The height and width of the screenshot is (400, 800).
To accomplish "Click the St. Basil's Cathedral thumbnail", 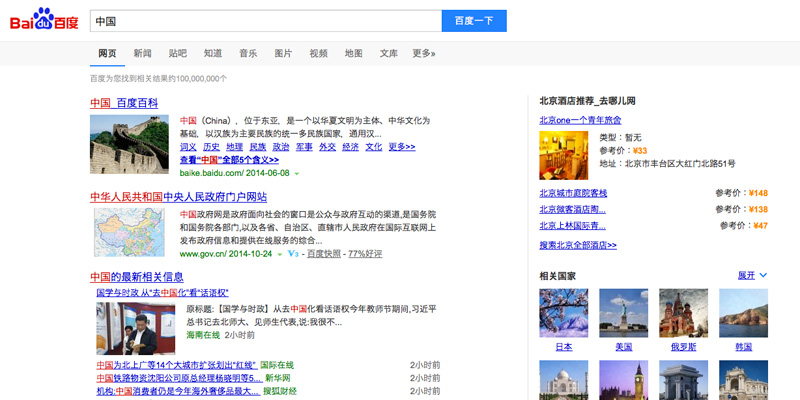I will click(x=684, y=313).
